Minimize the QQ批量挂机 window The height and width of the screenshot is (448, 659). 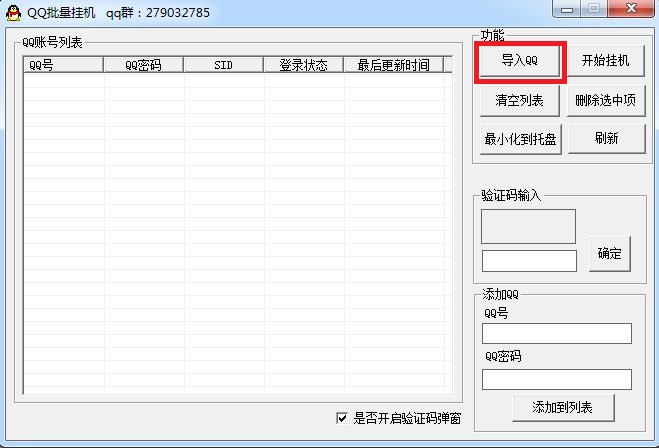[567, 9]
